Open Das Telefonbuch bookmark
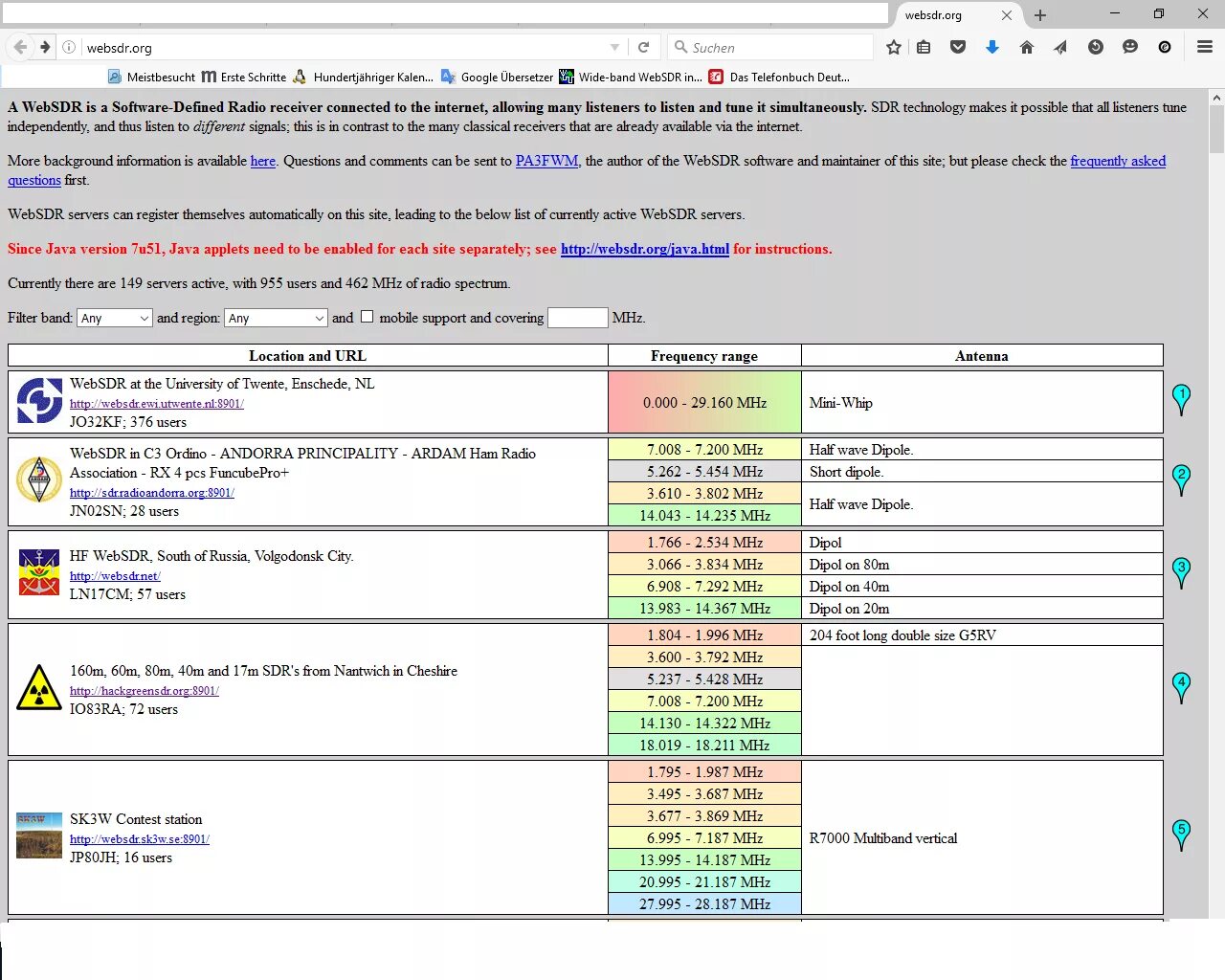The width and height of the screenshot is (1225, 980). click(779, 77)
